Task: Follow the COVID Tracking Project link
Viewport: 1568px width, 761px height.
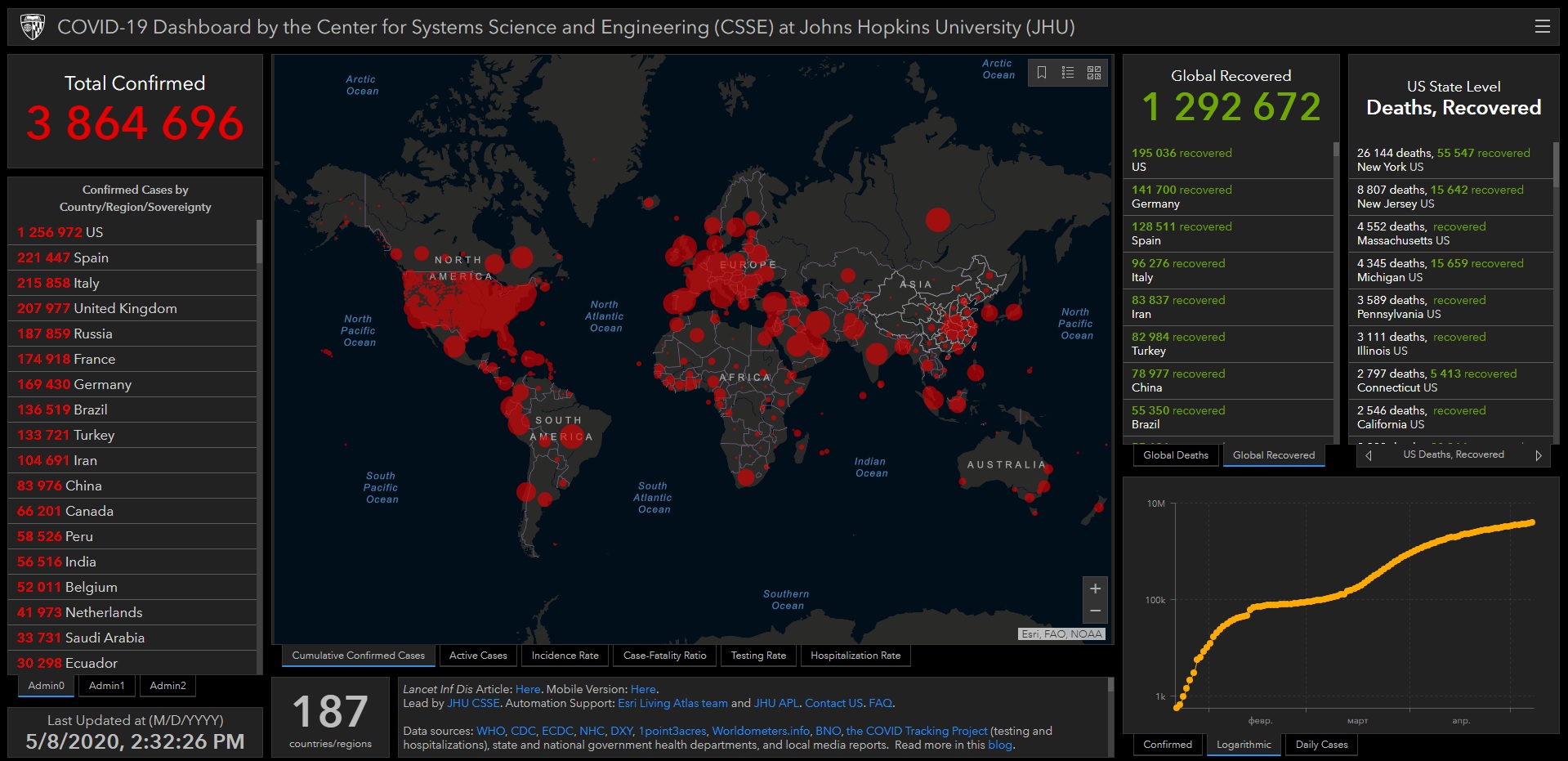Action: [x=917, y=731]
